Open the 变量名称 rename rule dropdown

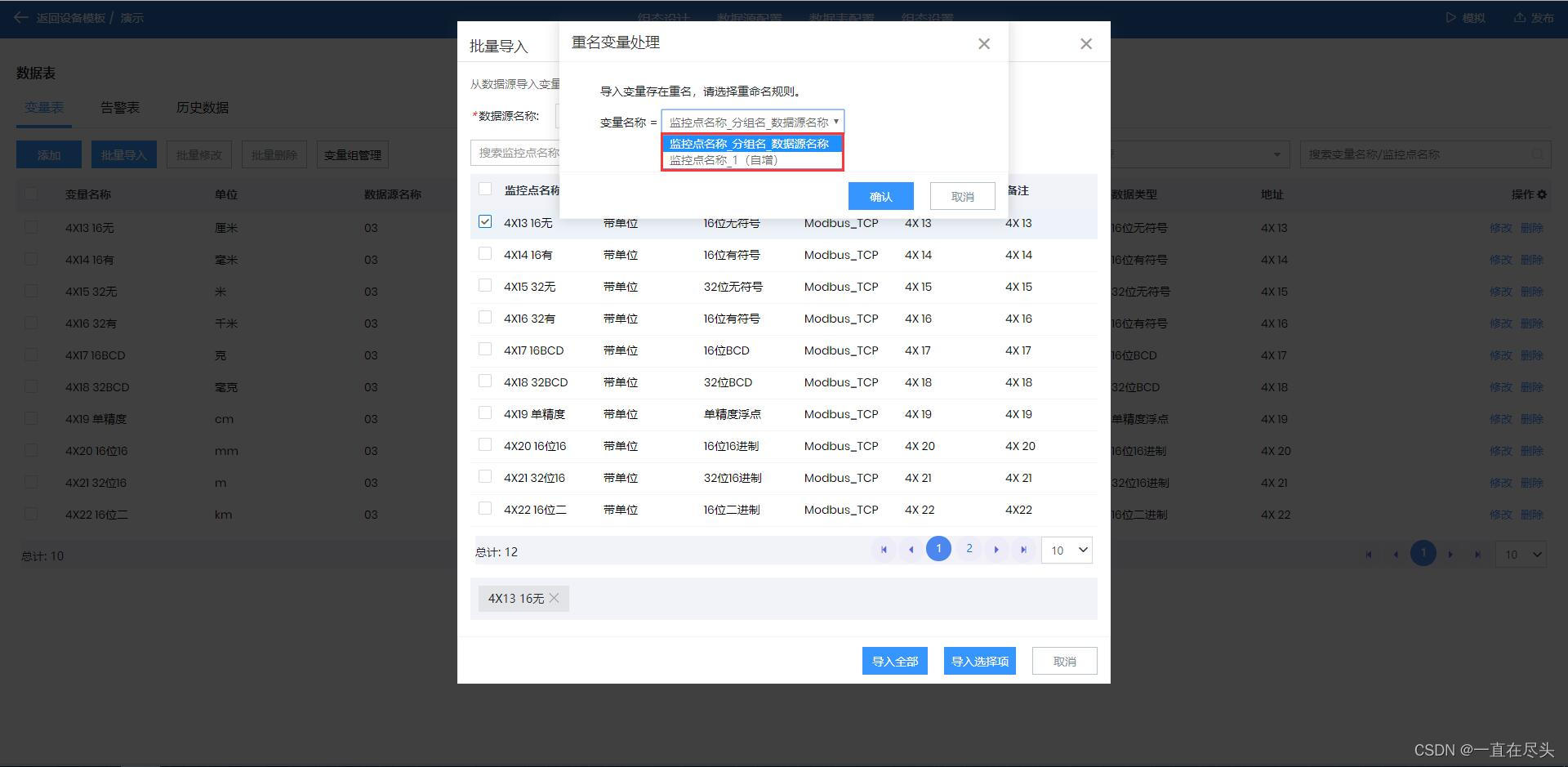752,122
